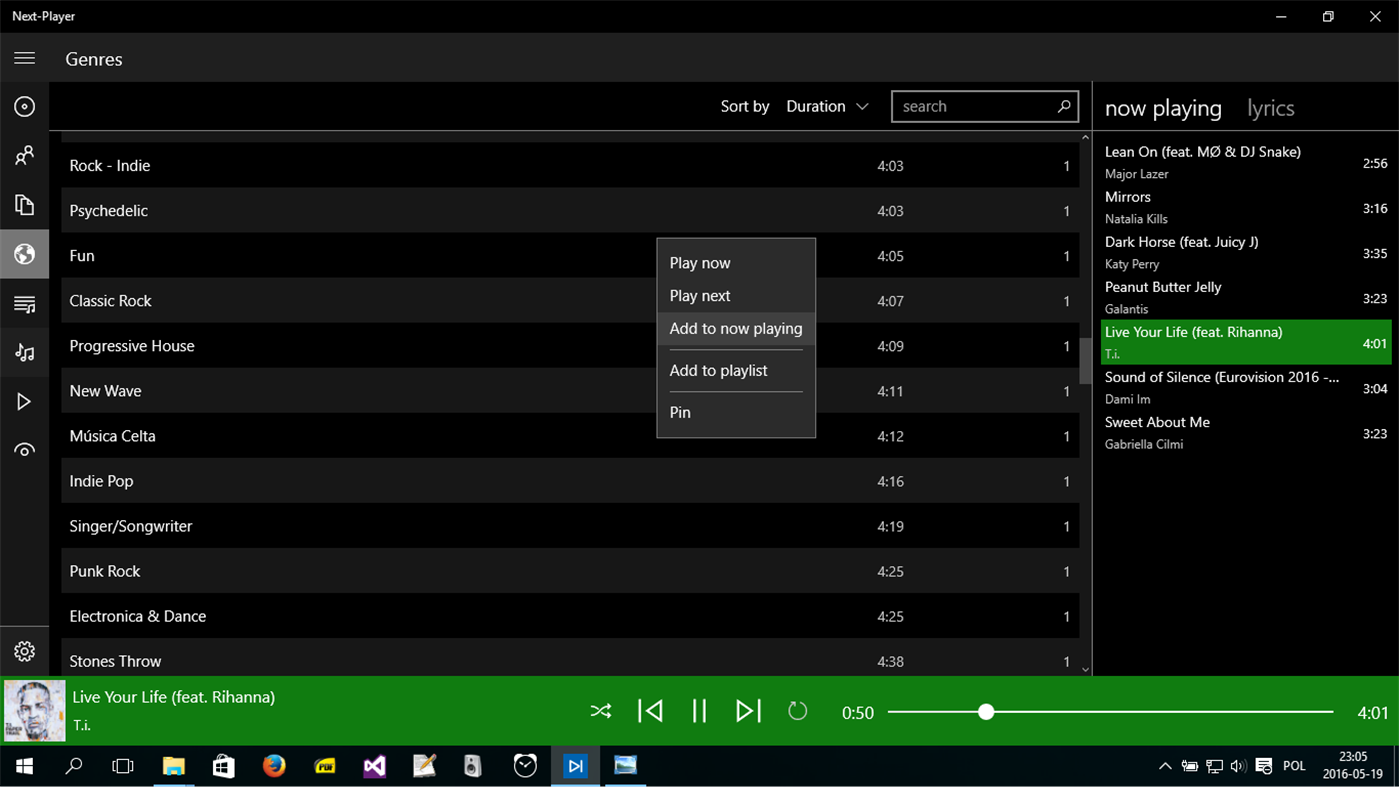Select the Artists section icon

point(25,154)
